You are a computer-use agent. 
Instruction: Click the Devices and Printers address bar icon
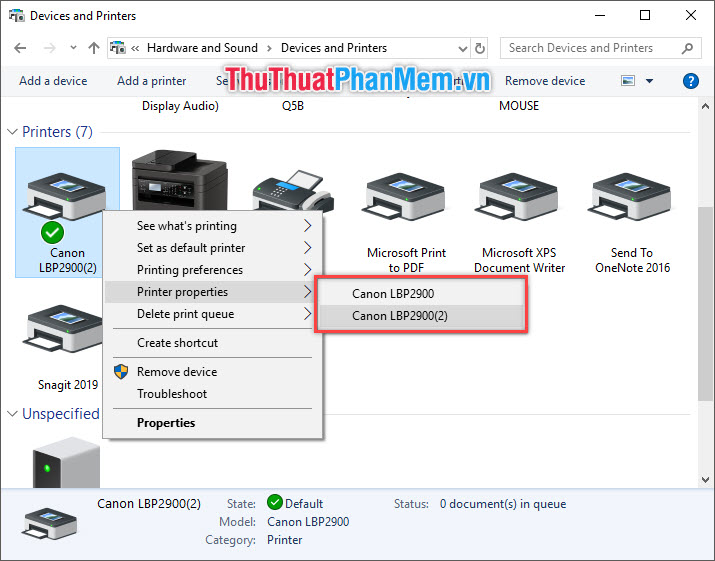click(118, 48)
